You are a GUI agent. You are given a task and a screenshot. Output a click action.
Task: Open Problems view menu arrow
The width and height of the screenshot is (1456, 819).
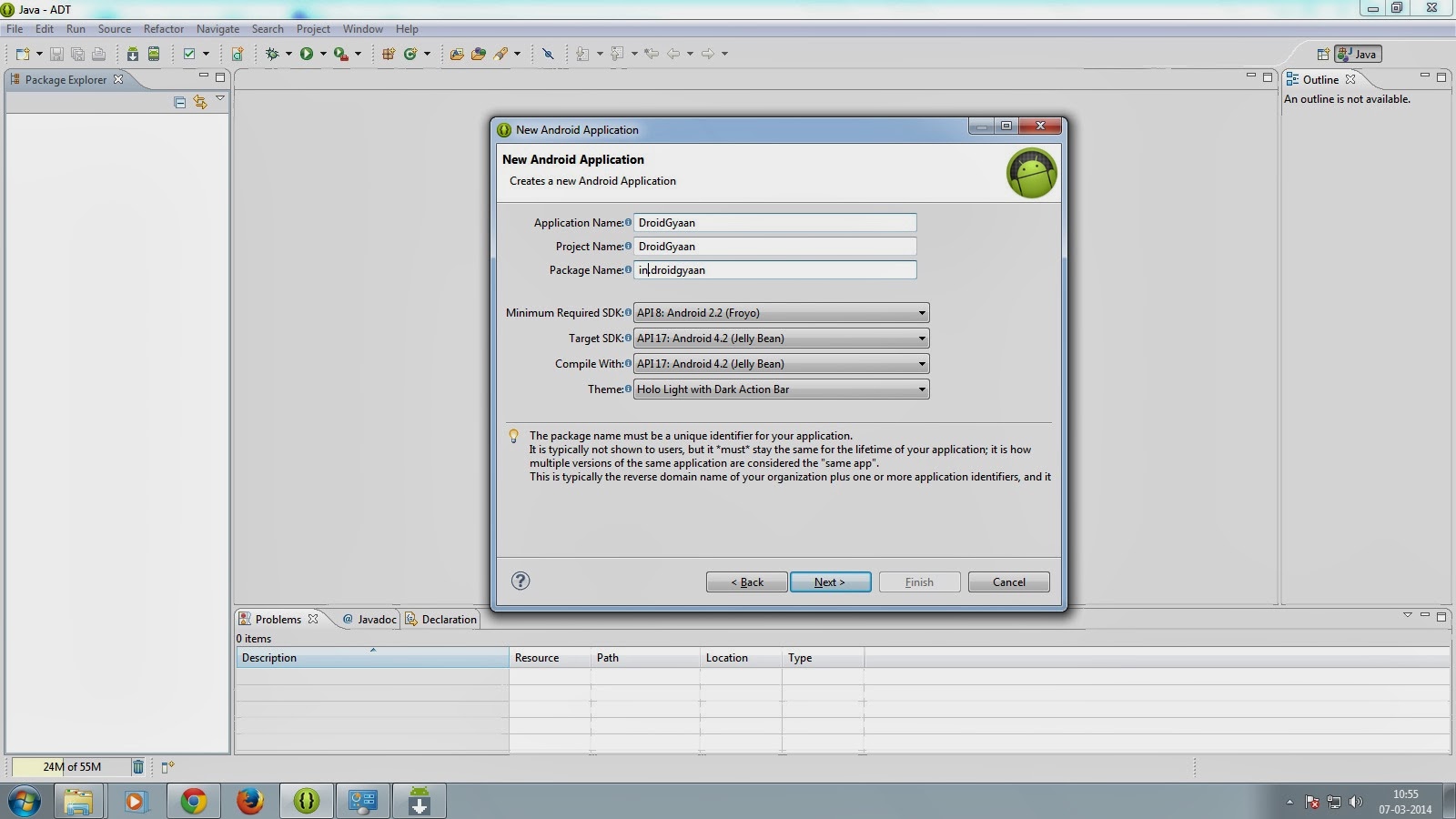click(x=1408, y=616)
